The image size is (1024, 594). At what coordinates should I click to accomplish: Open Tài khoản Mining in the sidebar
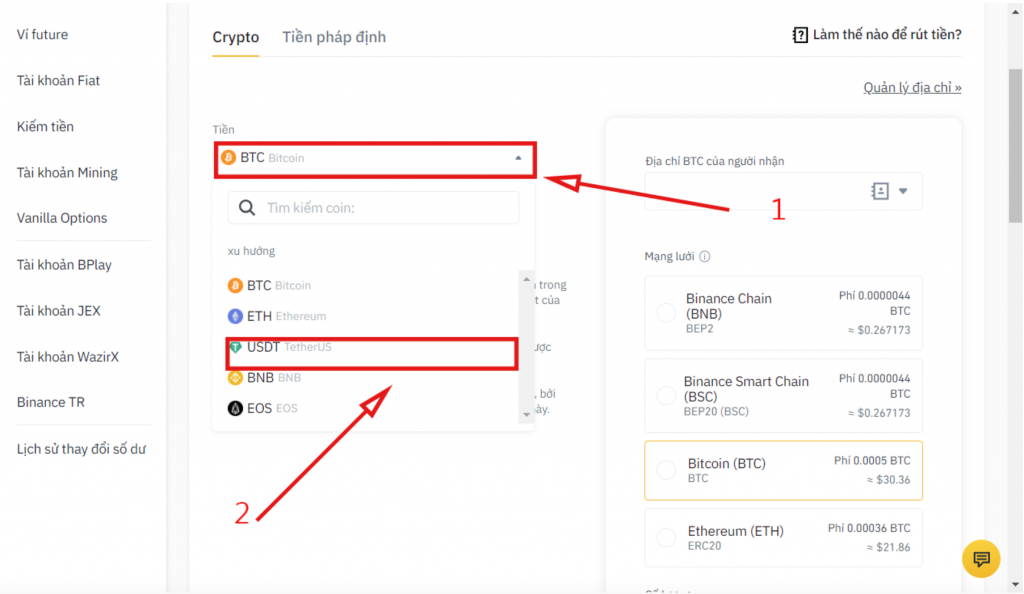point(67,173)
